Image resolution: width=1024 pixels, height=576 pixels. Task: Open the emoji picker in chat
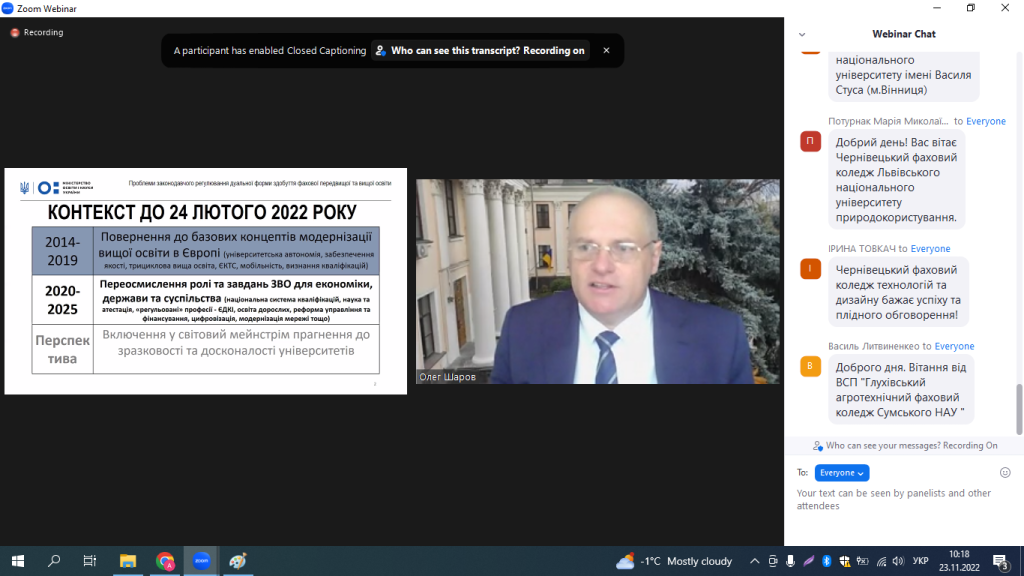(1005, 472)
